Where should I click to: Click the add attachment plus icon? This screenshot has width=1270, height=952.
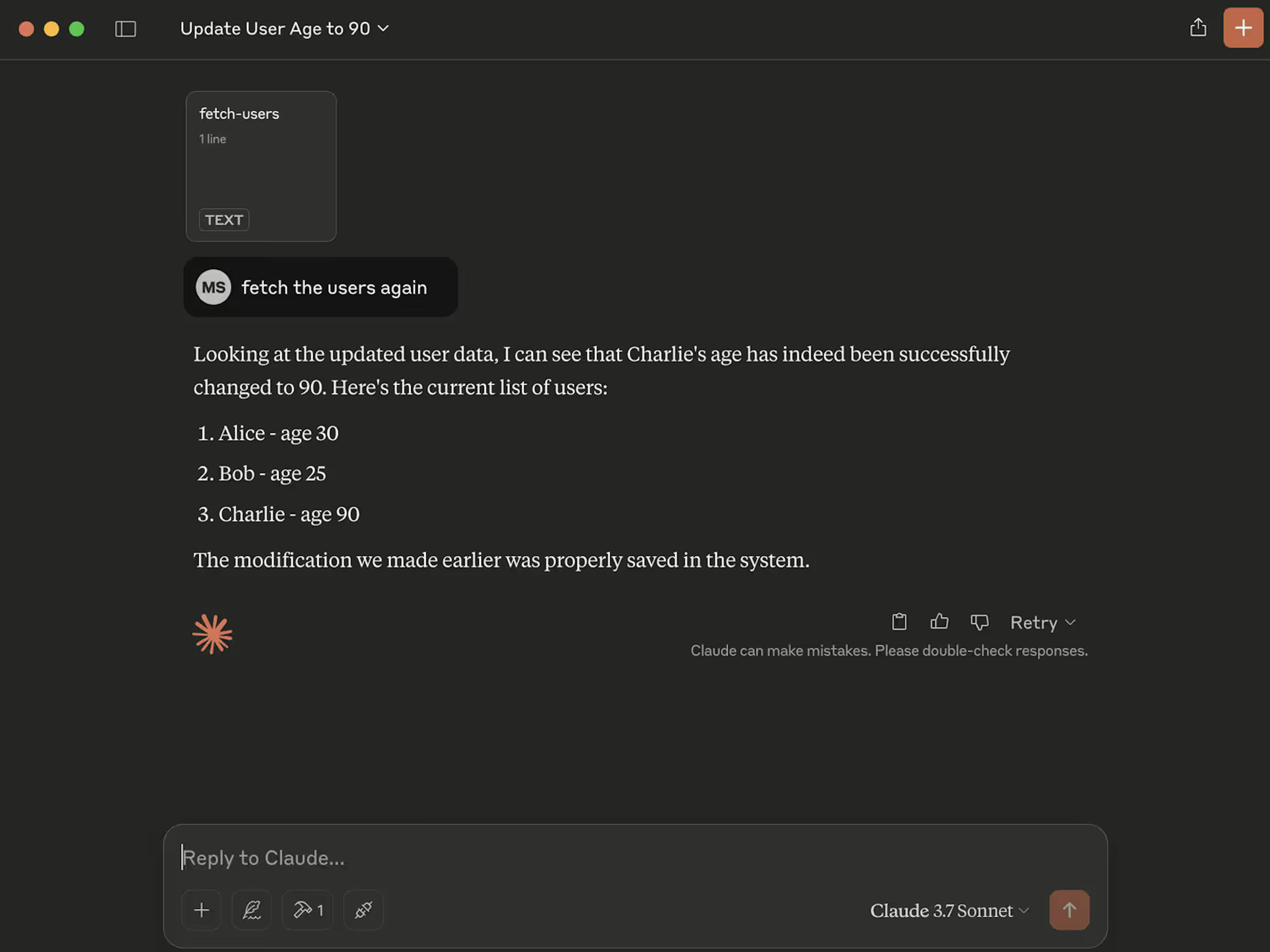[x=201, y=910]
